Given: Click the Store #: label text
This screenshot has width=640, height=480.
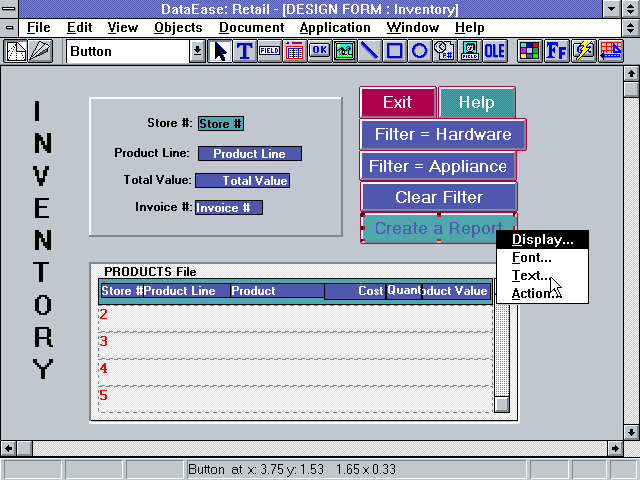Looking at the screenshot, I should [x=169, y=123].
